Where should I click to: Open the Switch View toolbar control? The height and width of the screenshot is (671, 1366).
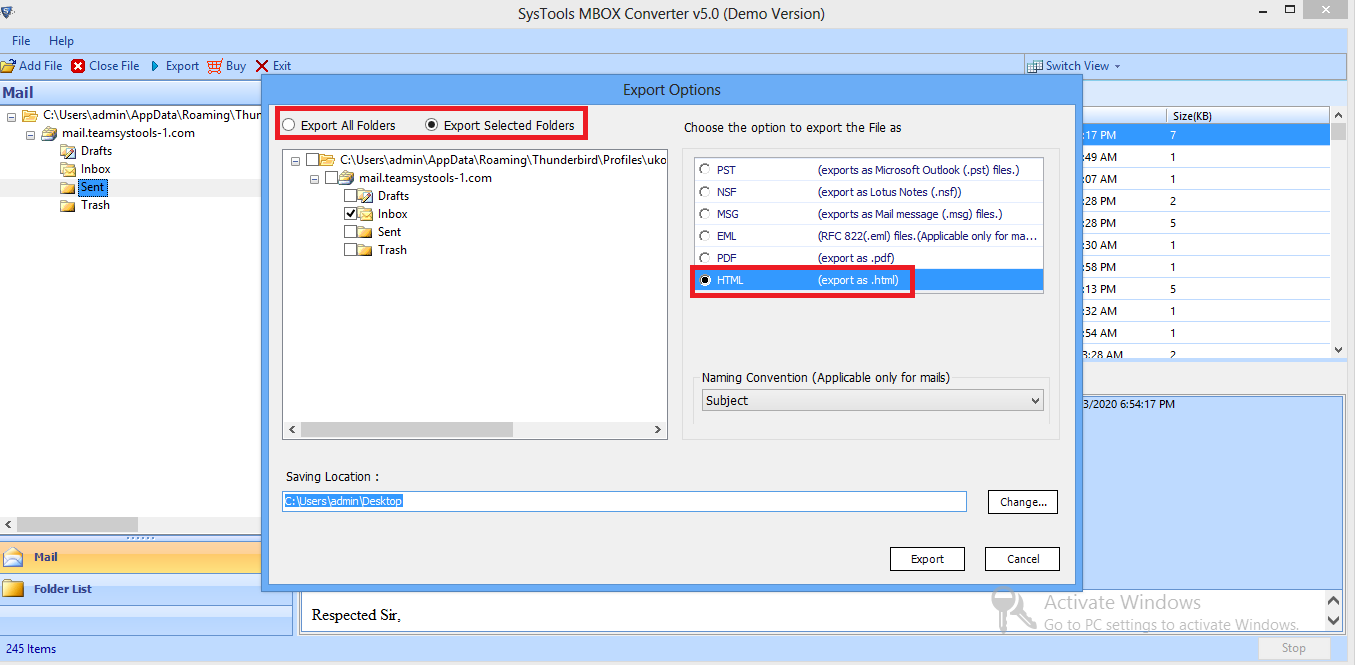1075,66
